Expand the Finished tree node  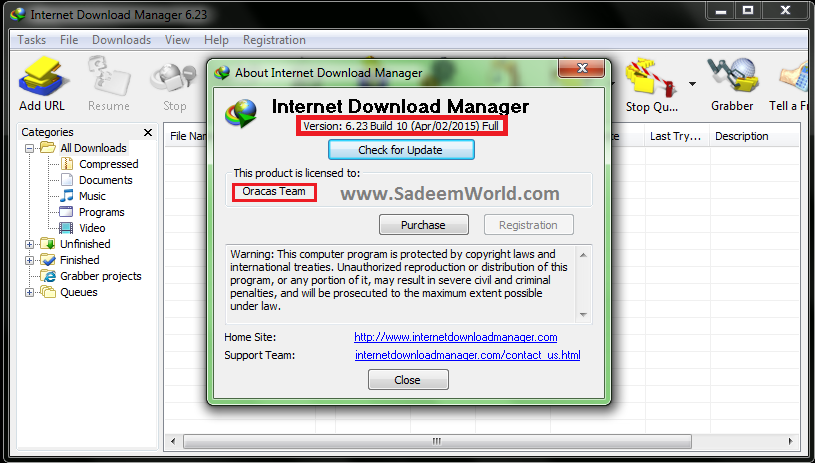coord(30,260)
